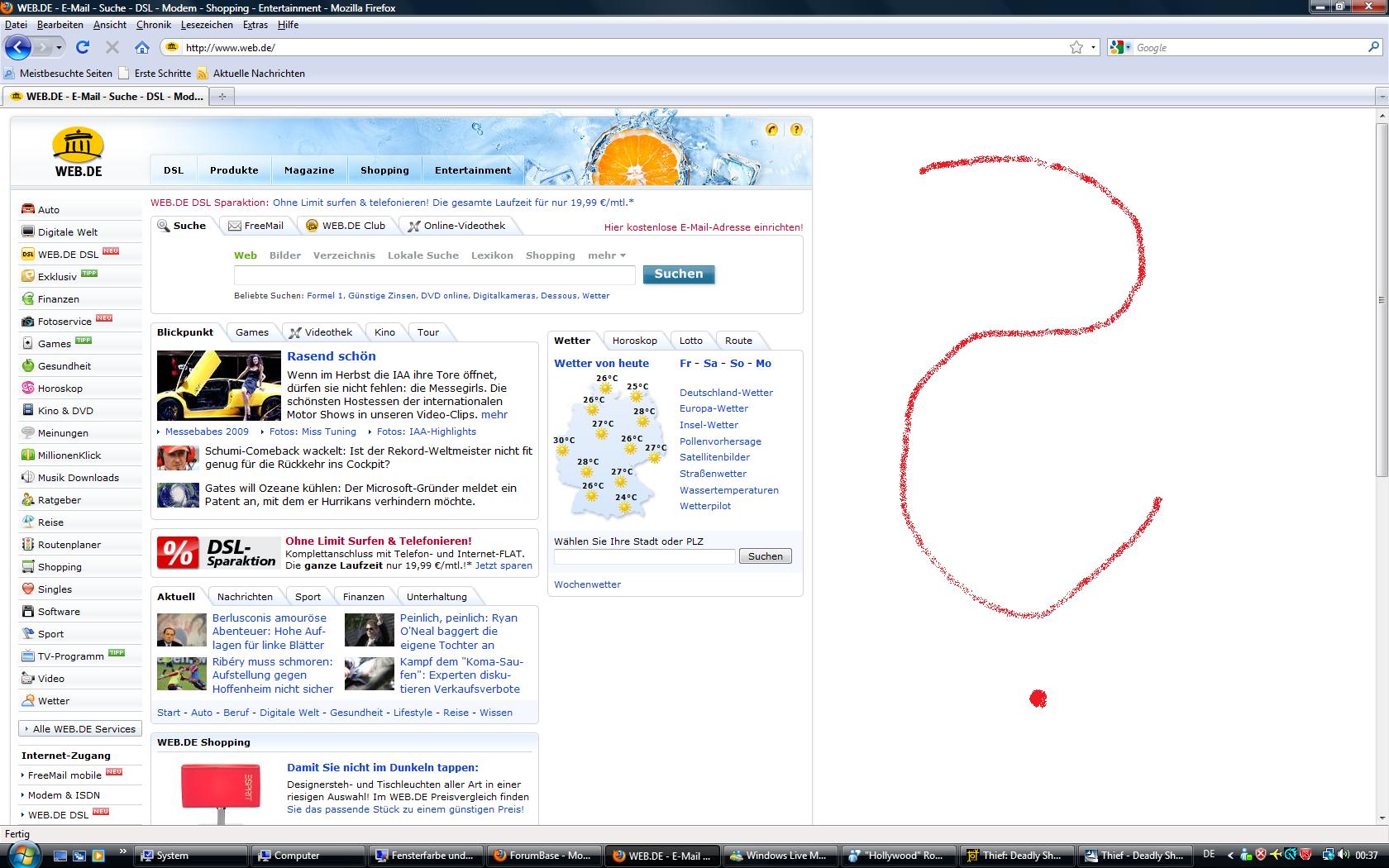Open the tab list dropdown arrow

(1382, 97)
